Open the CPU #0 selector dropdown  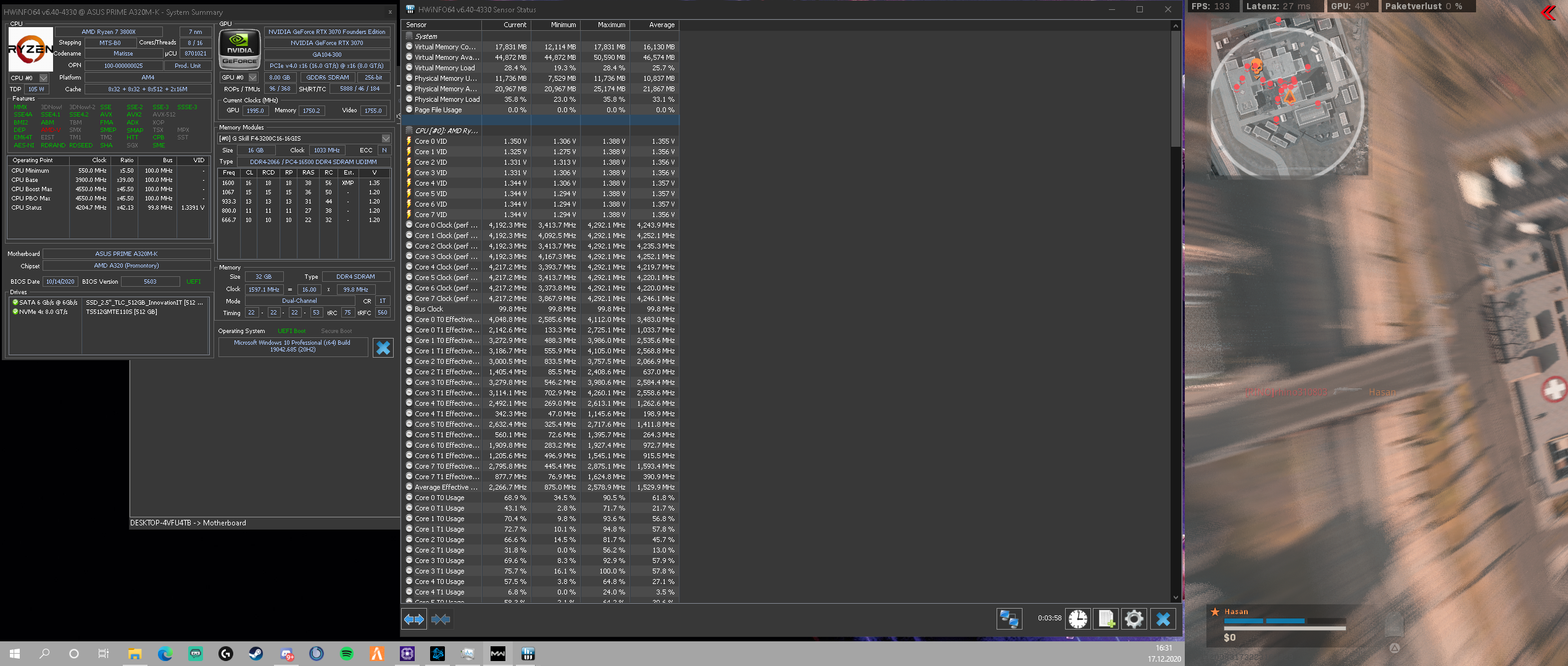[x=43, y=78]
